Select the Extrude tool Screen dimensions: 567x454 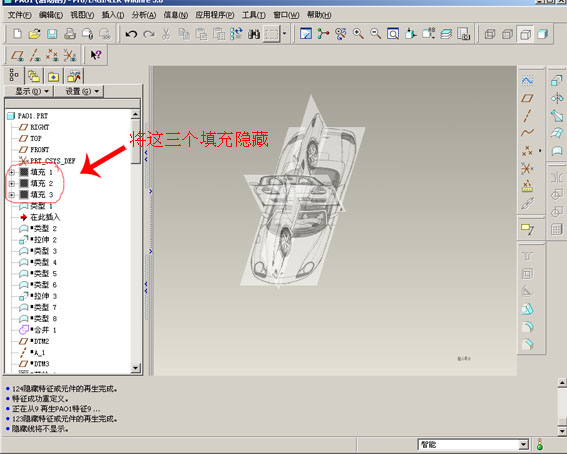[557, 80]
